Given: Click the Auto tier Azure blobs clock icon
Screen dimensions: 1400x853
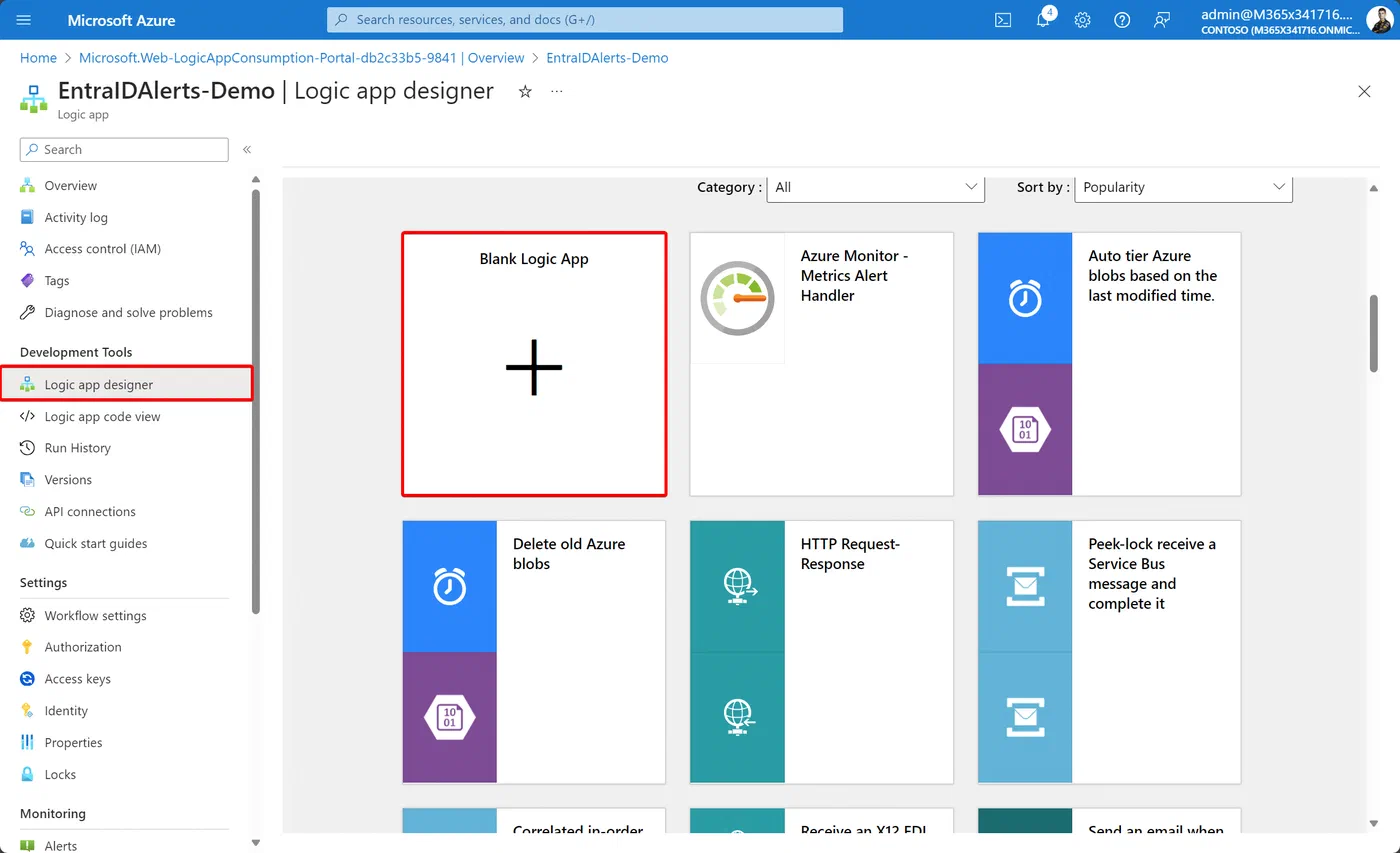Looking at the screenshot, I should 1025,298.
